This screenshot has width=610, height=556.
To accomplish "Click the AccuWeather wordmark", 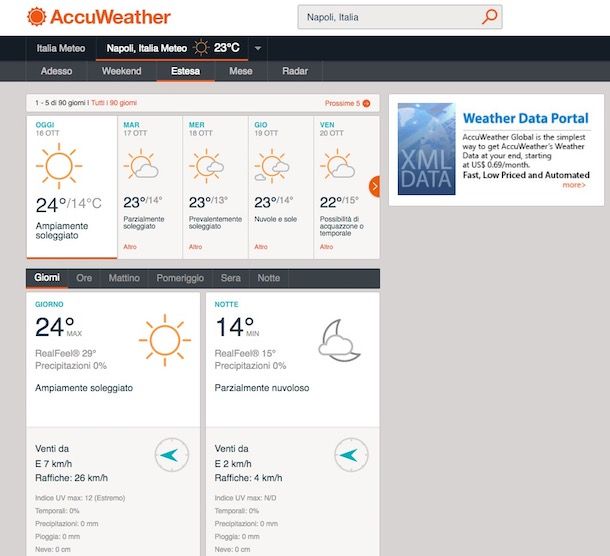I will coord(110,17).
